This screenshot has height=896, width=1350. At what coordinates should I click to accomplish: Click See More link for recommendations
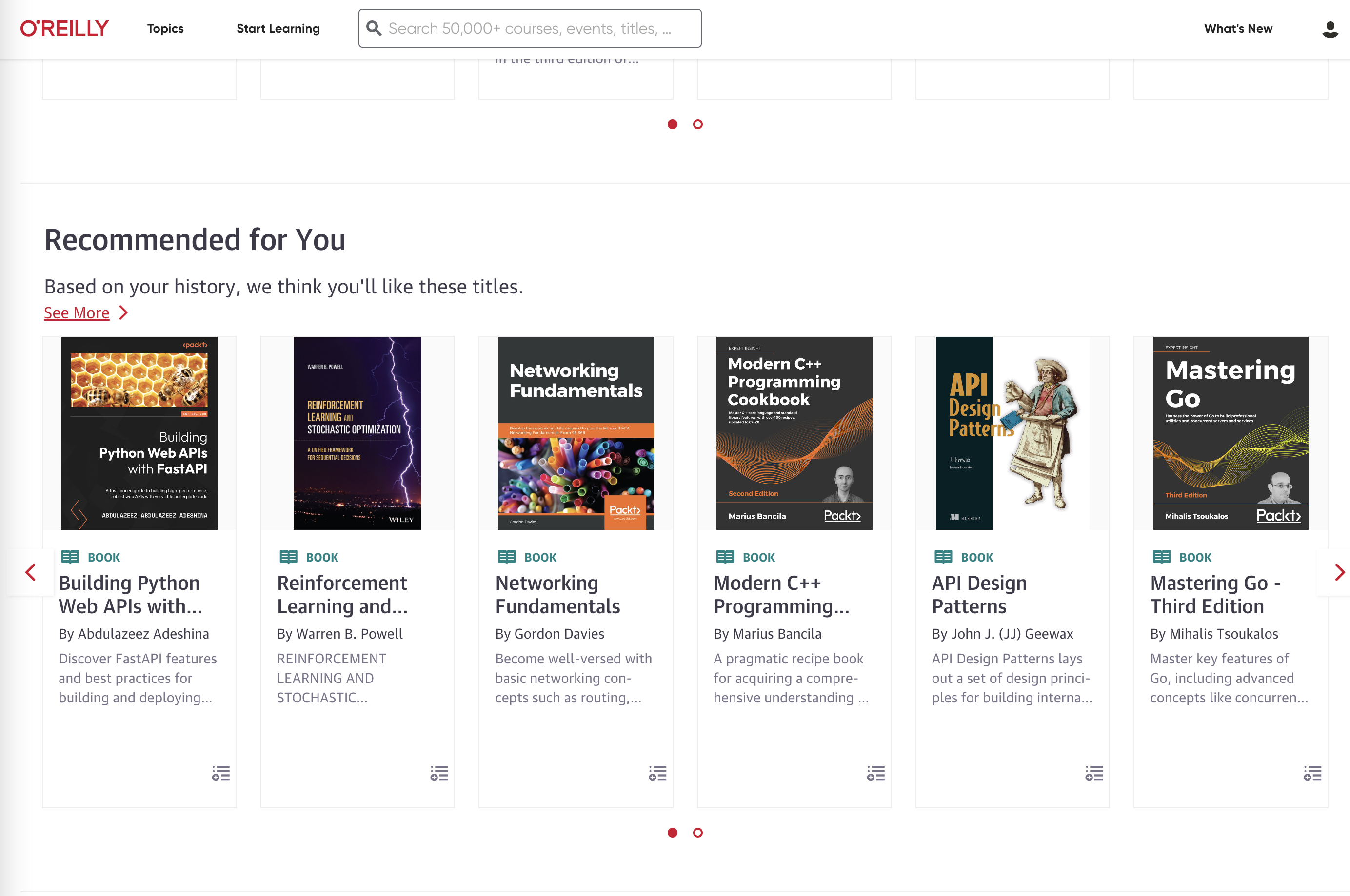click(77, 312)
